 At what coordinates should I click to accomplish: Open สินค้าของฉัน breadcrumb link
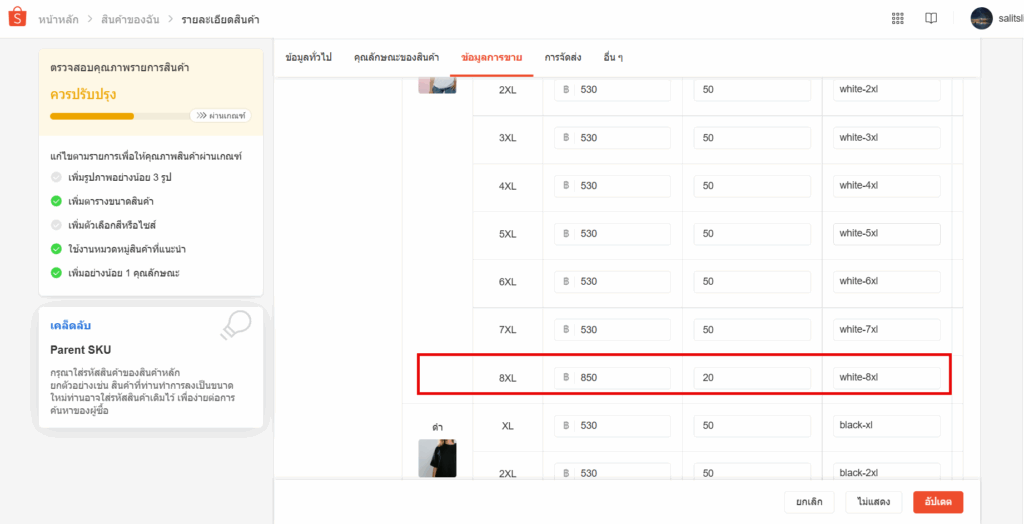click(129, 19)
